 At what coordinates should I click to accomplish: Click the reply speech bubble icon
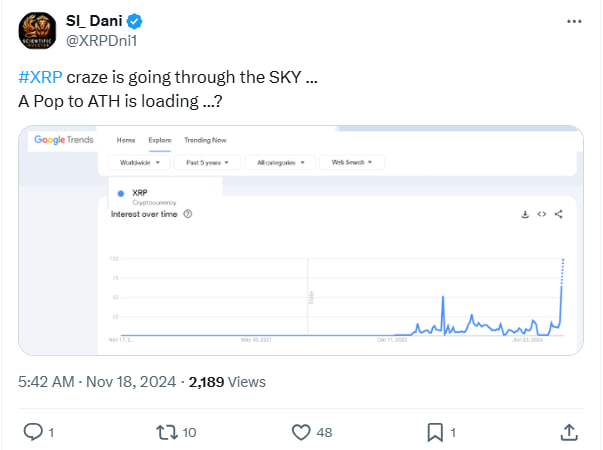[x=33, y=432]
